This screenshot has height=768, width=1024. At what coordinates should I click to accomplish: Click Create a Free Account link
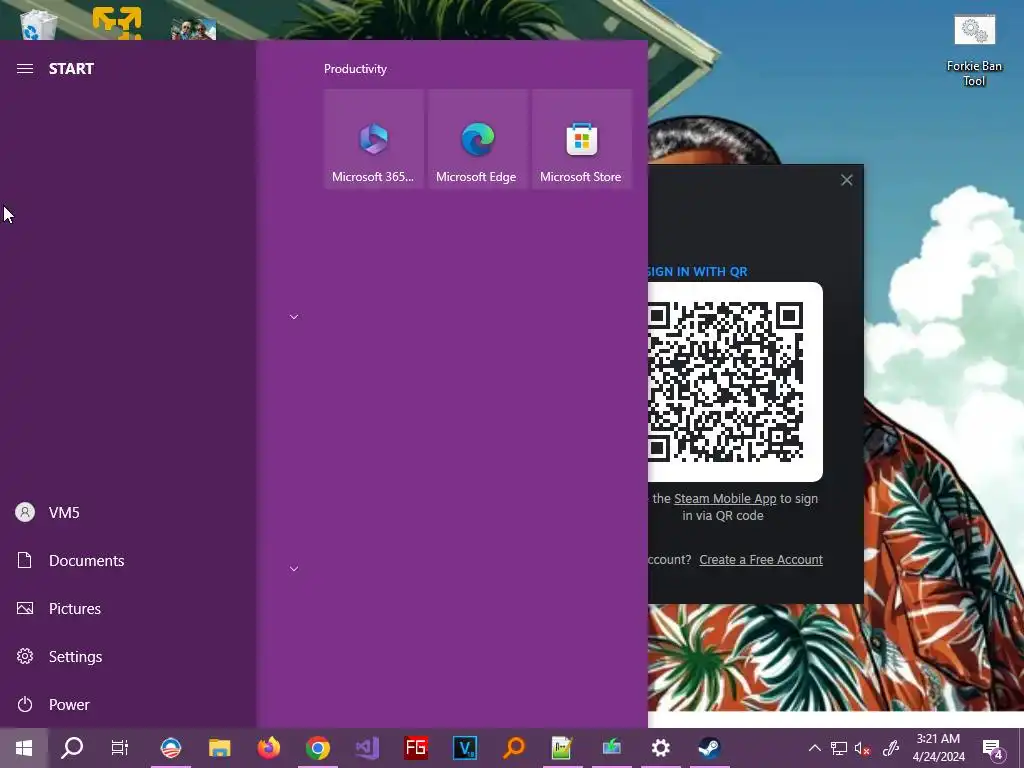point(761,560)
